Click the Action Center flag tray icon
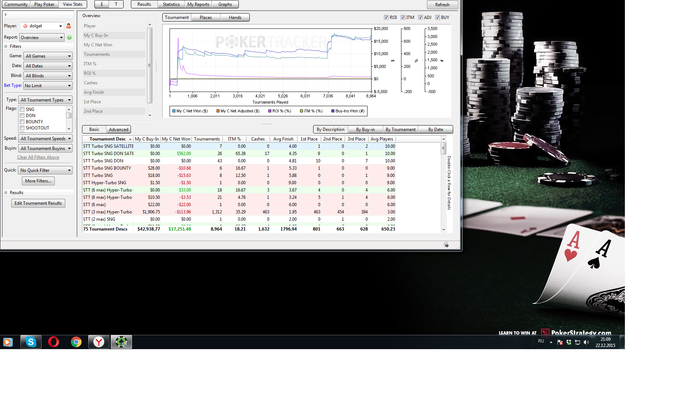This screenshot has width=700, height=394. click(560, 342)
